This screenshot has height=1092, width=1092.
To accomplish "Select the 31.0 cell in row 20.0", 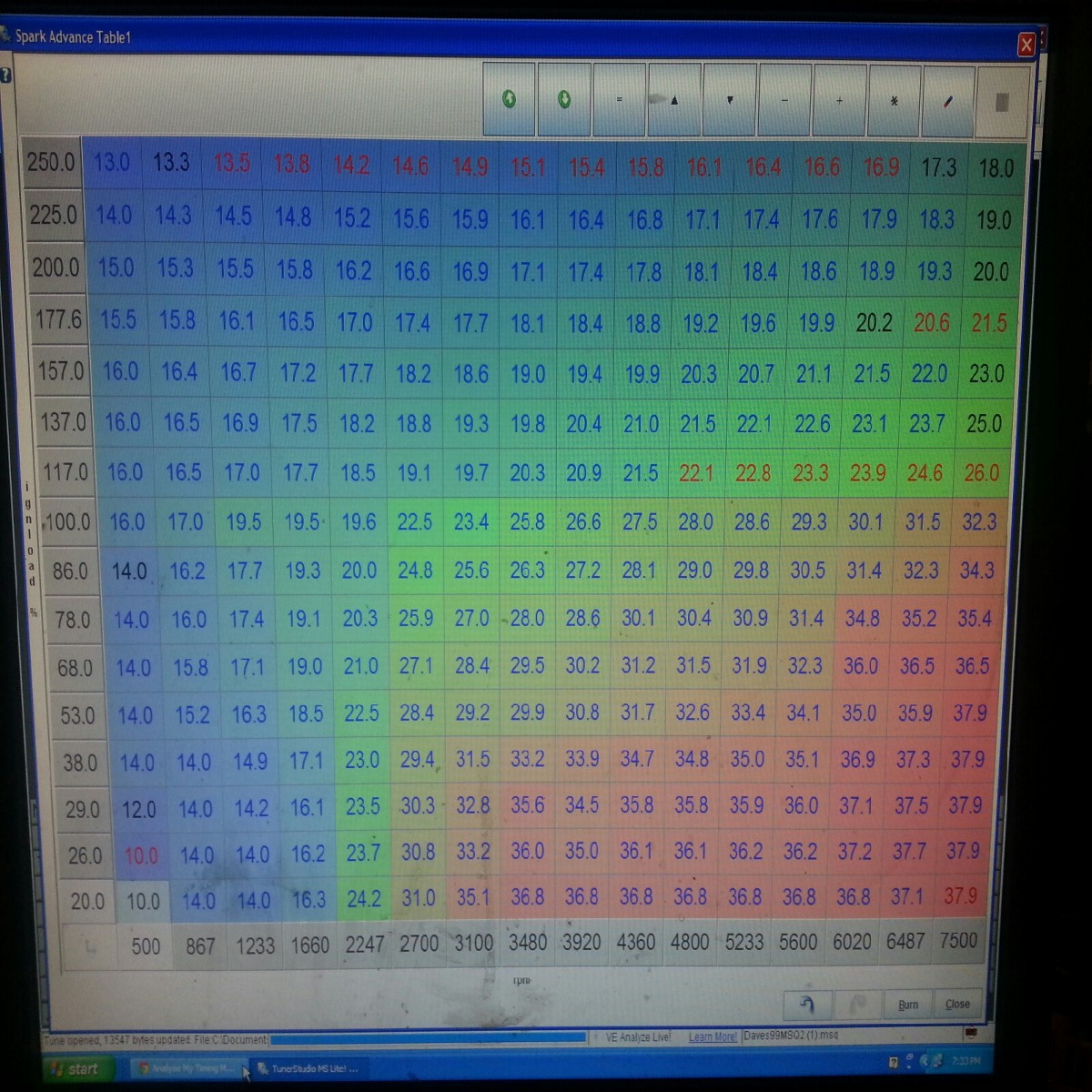I will 419,898.
